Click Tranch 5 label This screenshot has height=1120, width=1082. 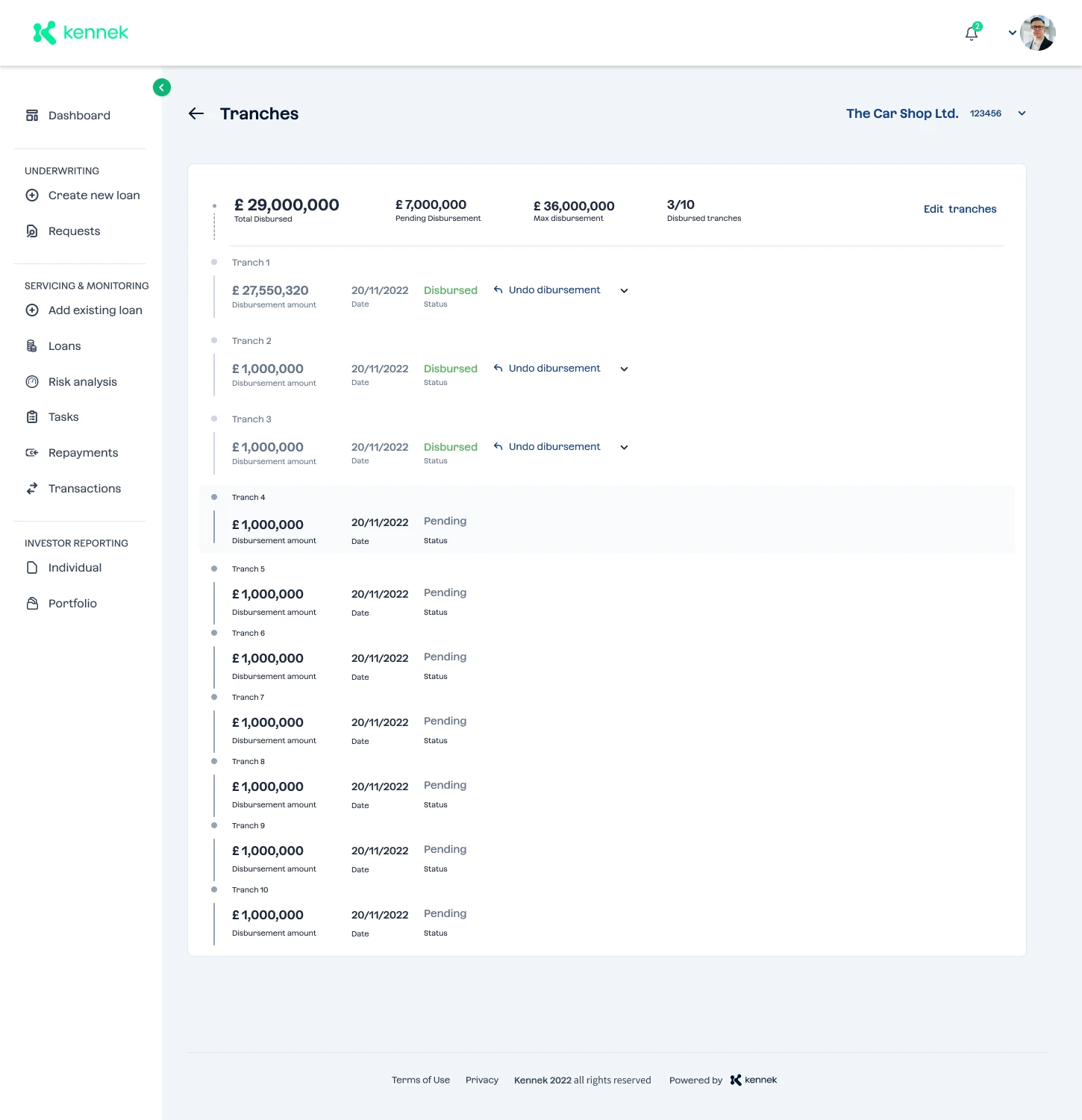coord(248,569)
